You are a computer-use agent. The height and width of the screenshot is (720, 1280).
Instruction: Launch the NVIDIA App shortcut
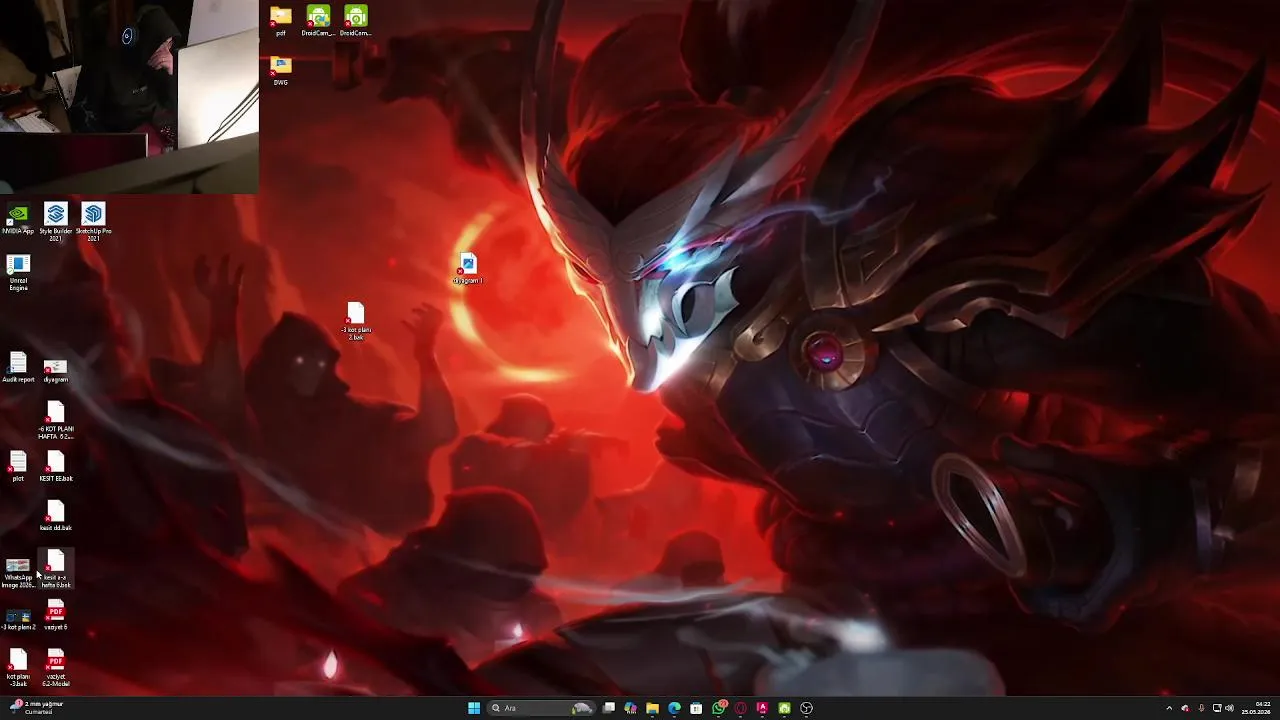point(17,219)
